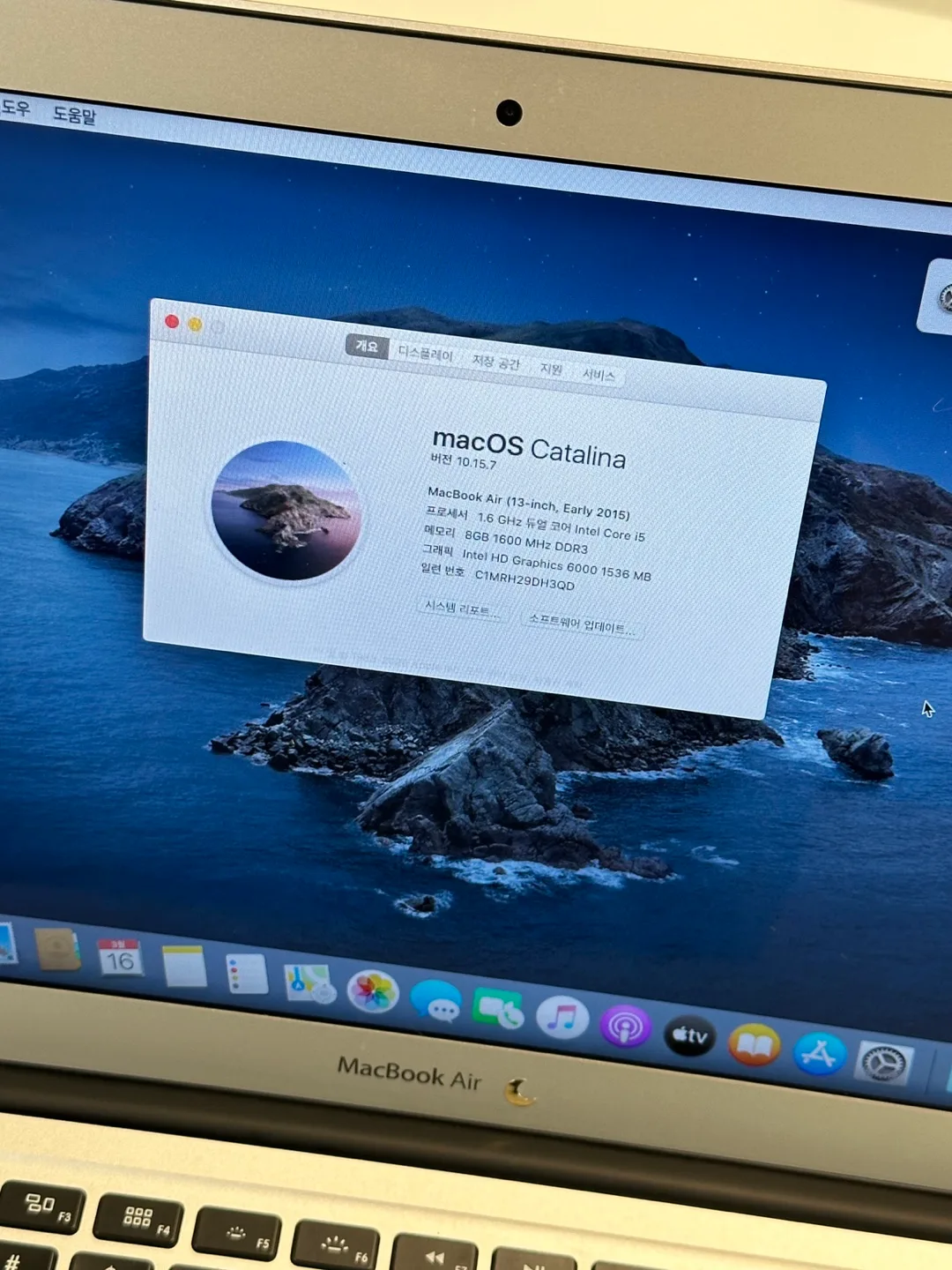Launch the Messages app from the Dock
952x1270 pixels.
coord(436,1001)
